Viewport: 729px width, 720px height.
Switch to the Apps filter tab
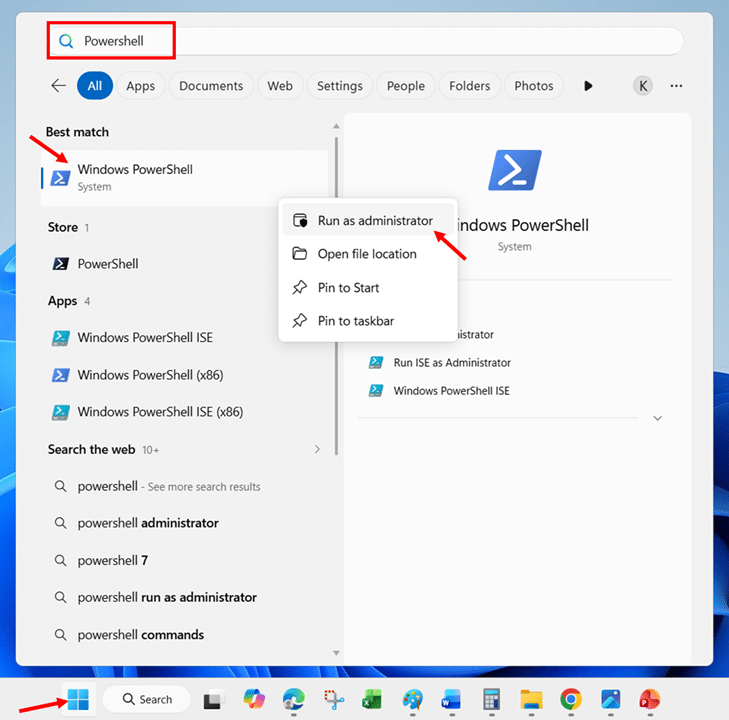click(140, 86)
